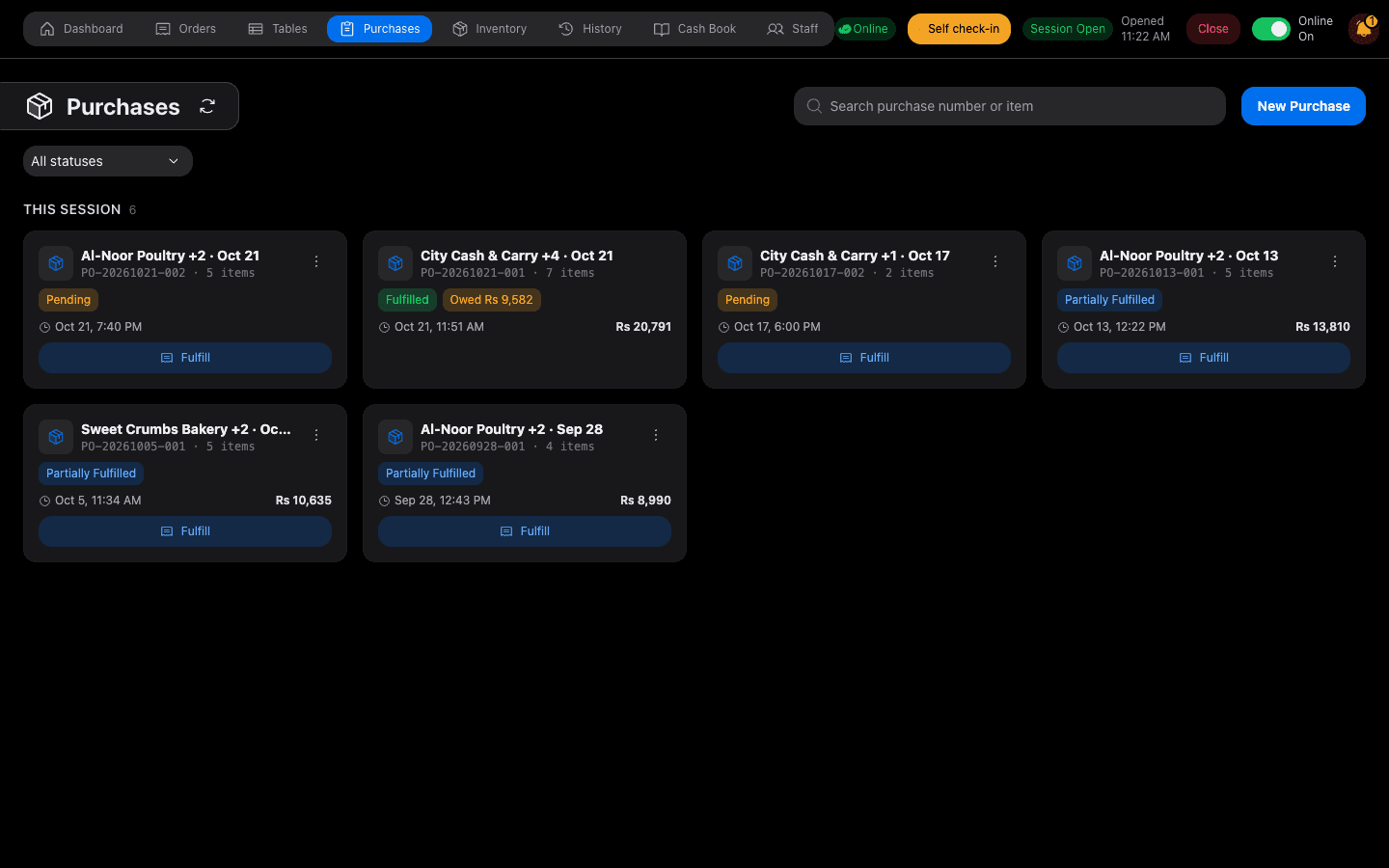
Task: Click package icon on PO-20261017-002 card
Action: (735, 263)
